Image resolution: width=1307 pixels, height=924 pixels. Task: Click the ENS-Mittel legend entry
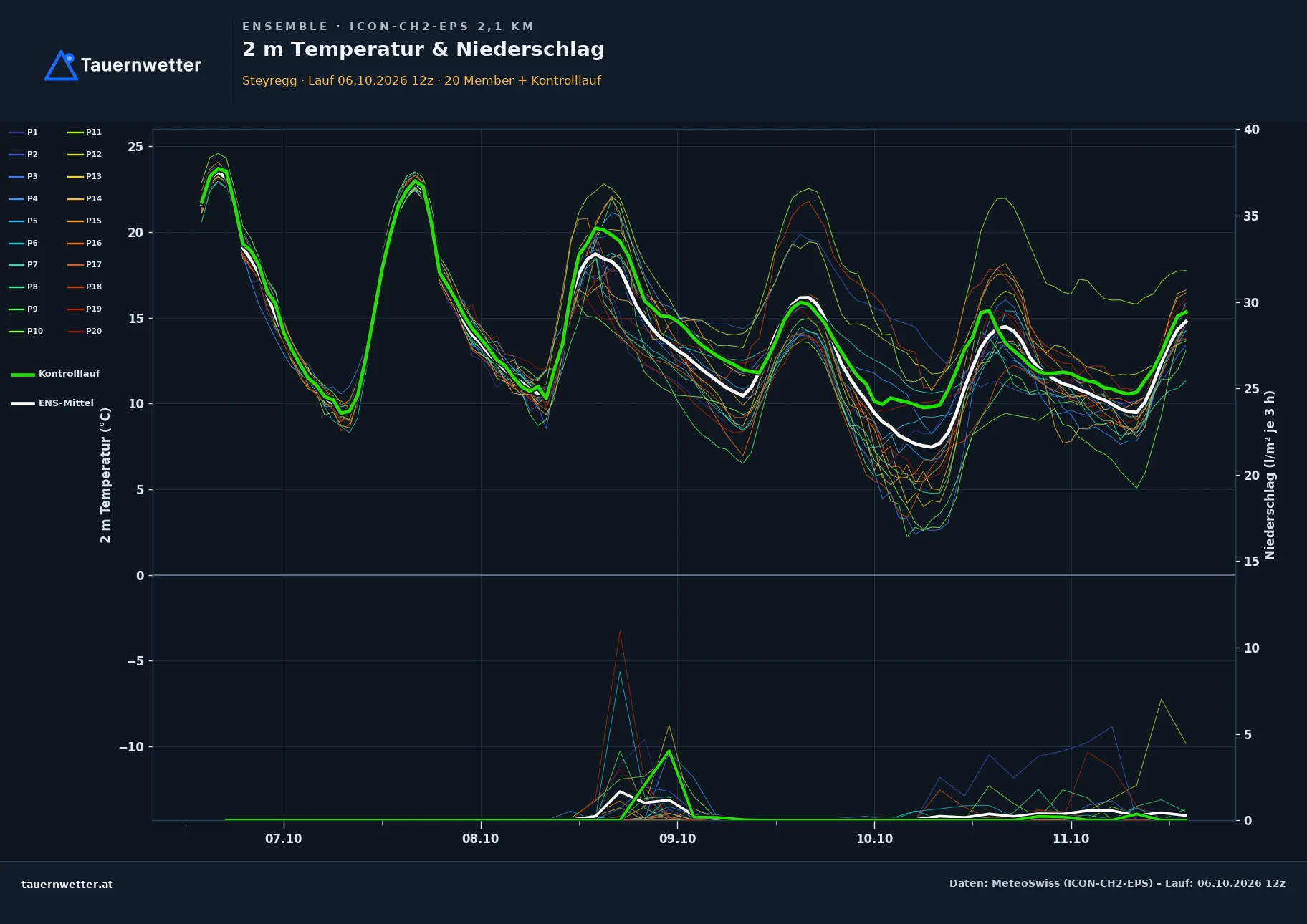pyautogui.click(x=52, y=403)
